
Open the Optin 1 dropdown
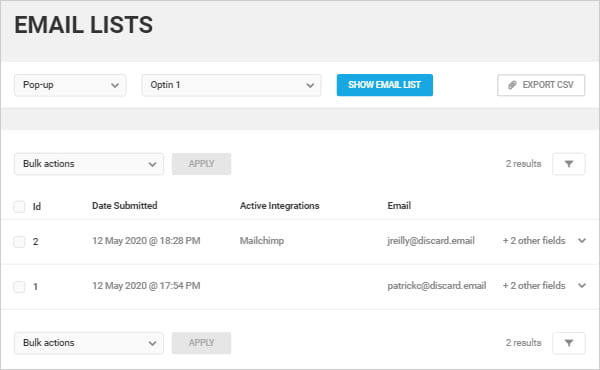tap(231, 85)
